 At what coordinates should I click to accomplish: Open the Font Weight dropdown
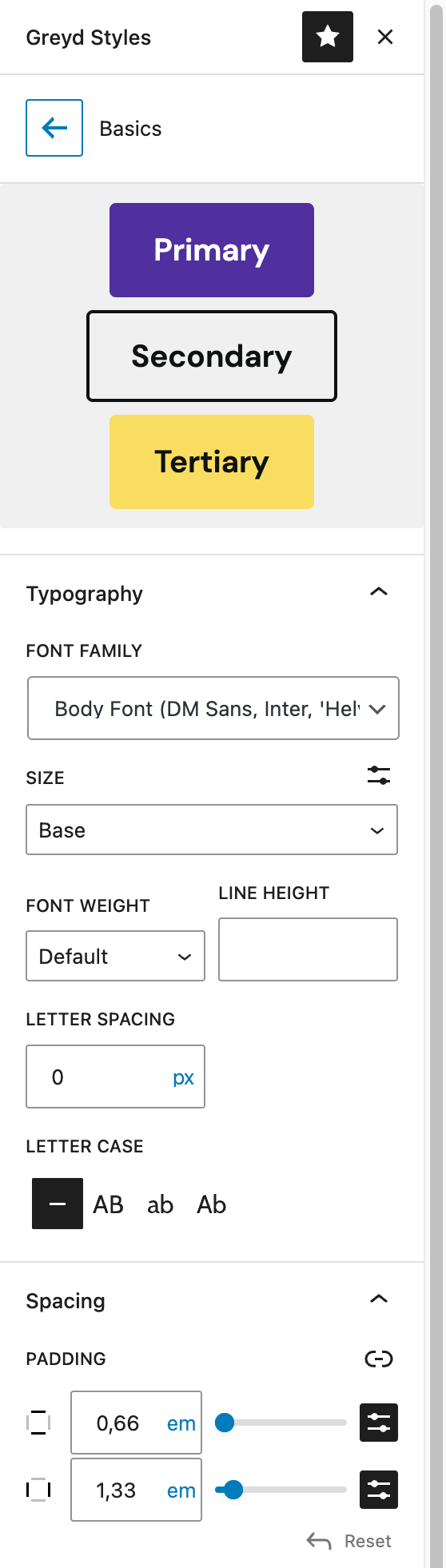pyautogui.click(x=116, y=956)
